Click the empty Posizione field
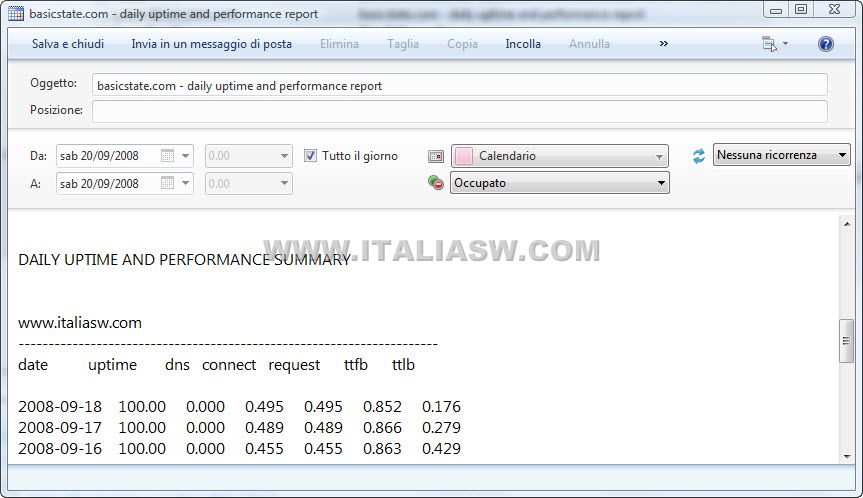Image resolution: width=863 pixels, height=498 pixels. pyautogui.click(x=460, y=111)
